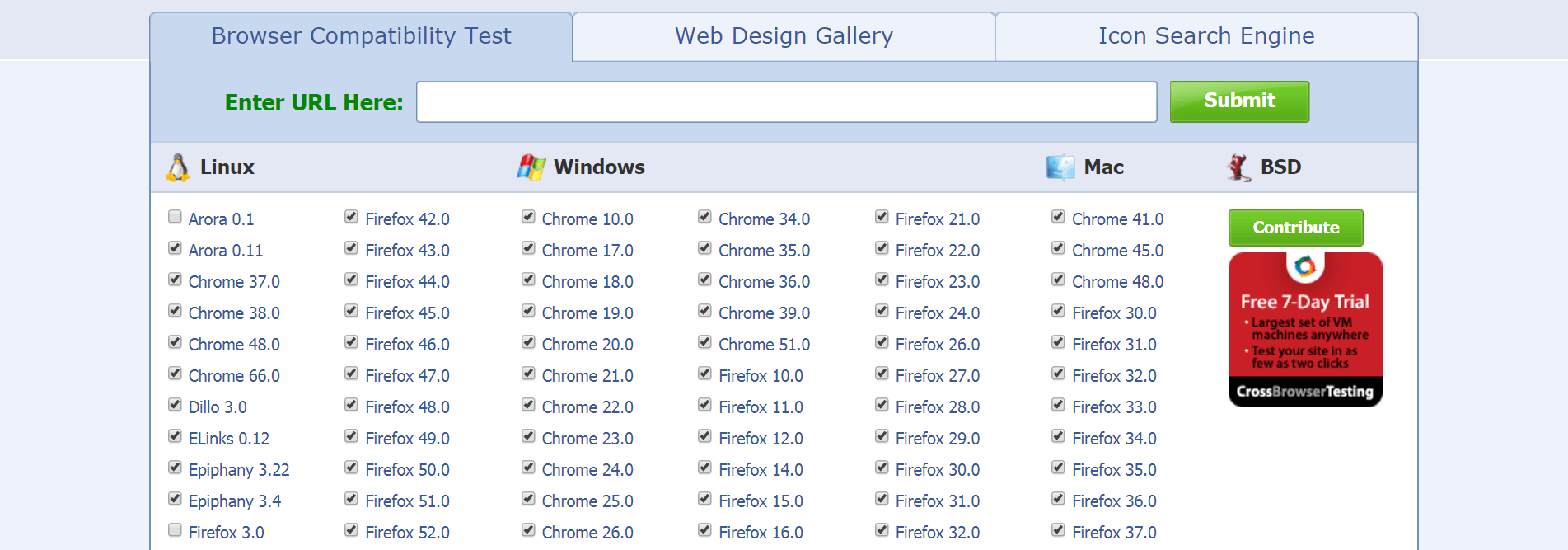Viewport: 1568px width, 550px height.
Task: Focus the Enter URL input field
Action: pyautogui.click(x=786, y=102)
